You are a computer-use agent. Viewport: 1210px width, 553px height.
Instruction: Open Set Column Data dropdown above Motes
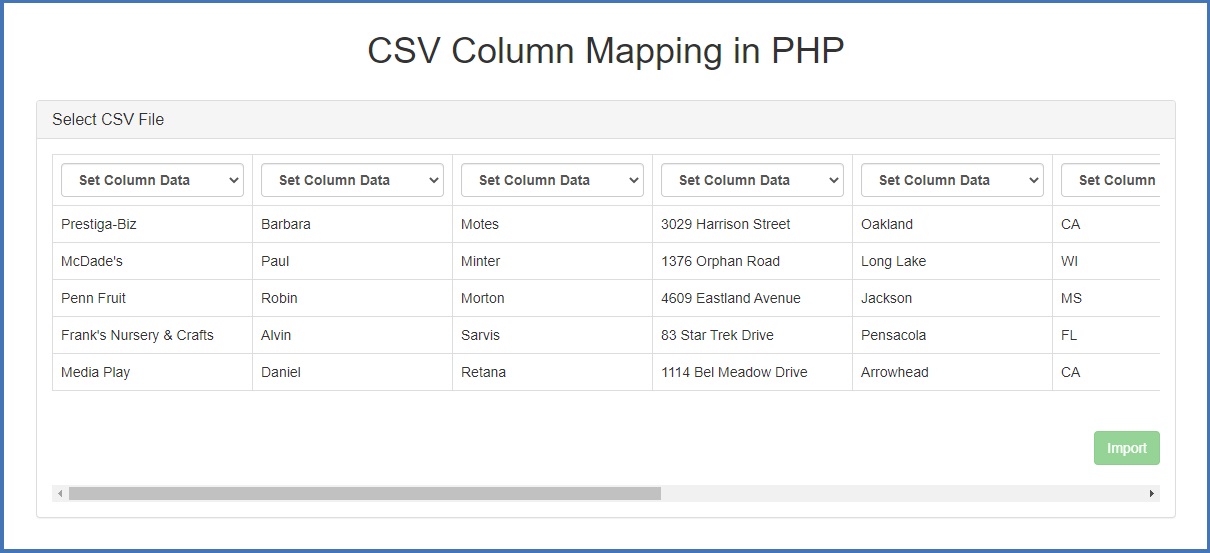click(552, 180)
